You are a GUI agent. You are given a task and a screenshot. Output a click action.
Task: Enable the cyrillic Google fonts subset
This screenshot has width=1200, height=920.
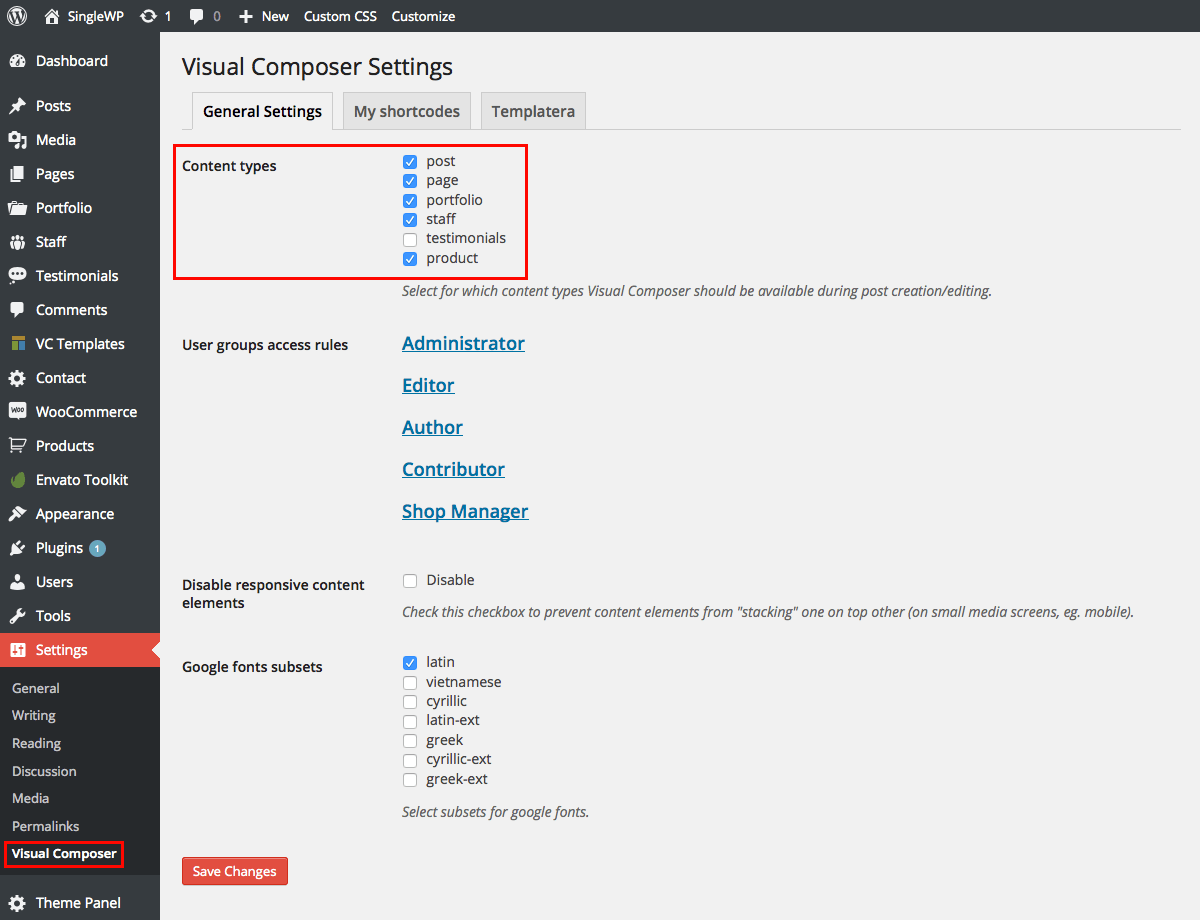[x=410, y=702]
